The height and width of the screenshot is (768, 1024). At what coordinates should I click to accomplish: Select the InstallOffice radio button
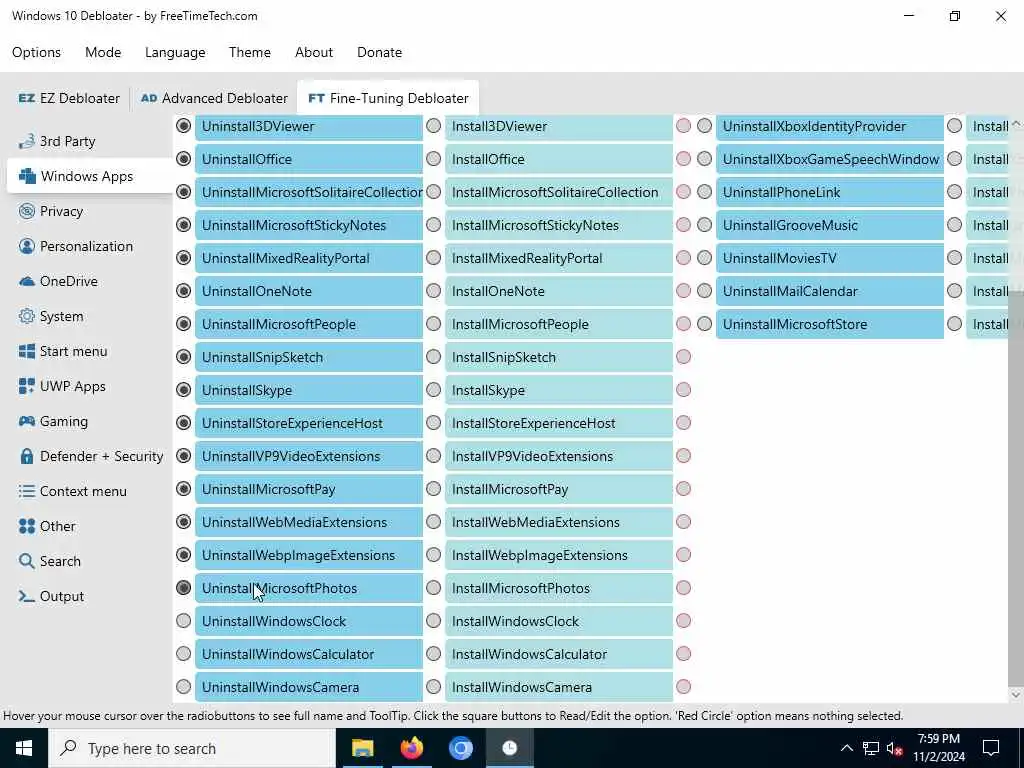pos(434,159)
